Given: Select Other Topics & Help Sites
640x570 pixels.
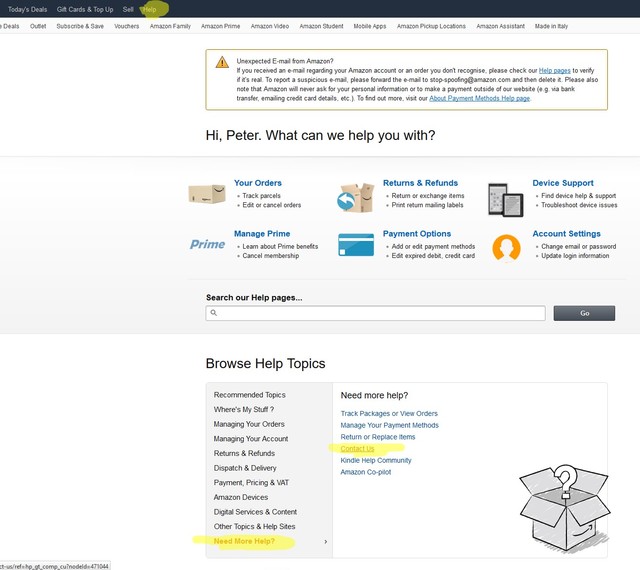Looking at the screenshot, I should click(x=254, y=527).
